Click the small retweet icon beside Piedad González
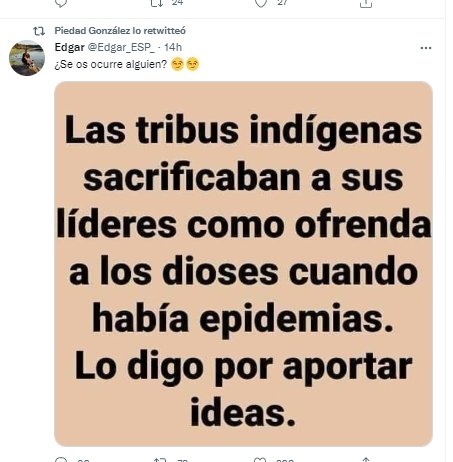Viewport: 453px width, 462px height. point(39,31)
